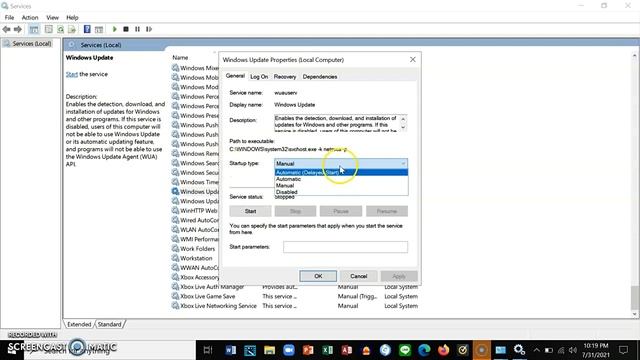Open File Explorer from the taskbar
This screenshot has width=640, height=360.
click(269, 350)
